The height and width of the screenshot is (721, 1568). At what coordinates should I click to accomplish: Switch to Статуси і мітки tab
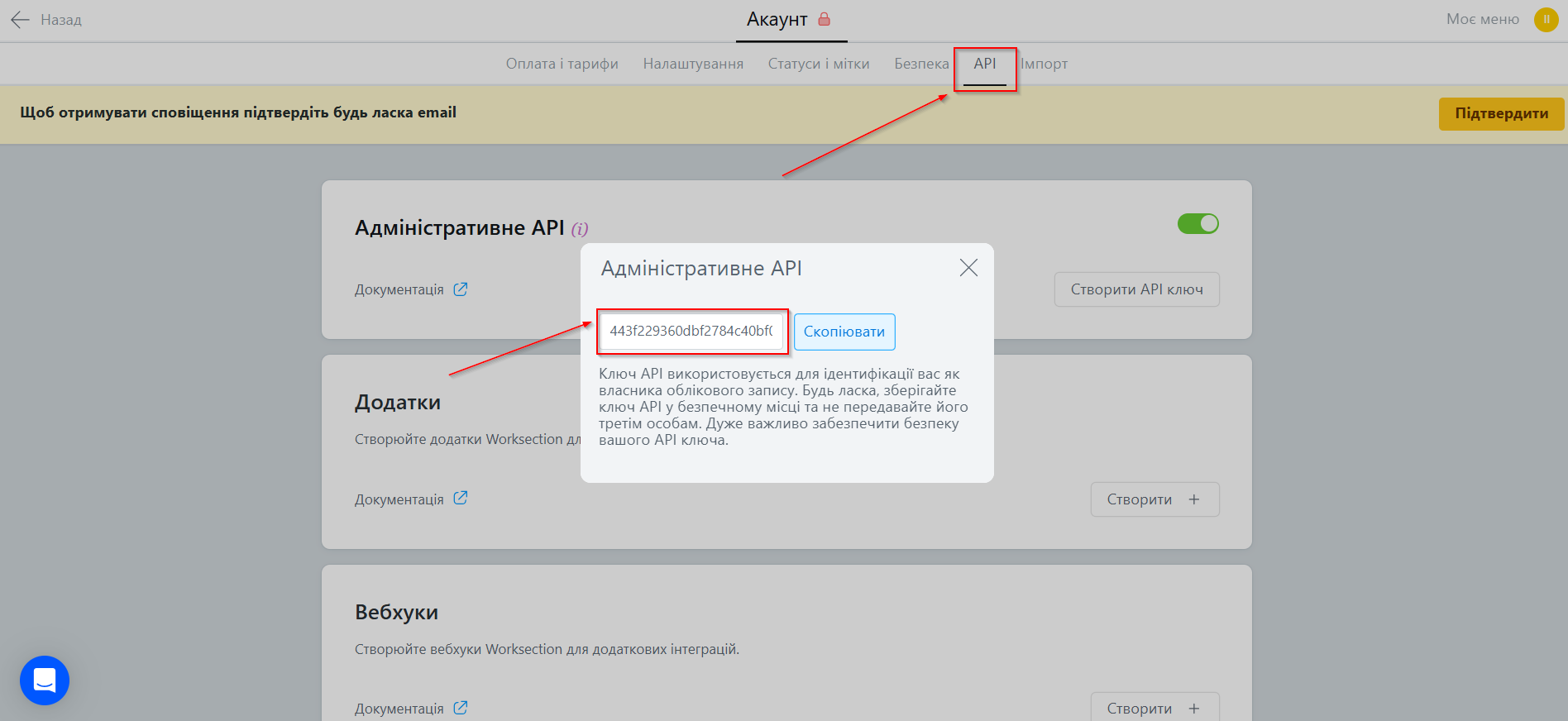point(819,64)
